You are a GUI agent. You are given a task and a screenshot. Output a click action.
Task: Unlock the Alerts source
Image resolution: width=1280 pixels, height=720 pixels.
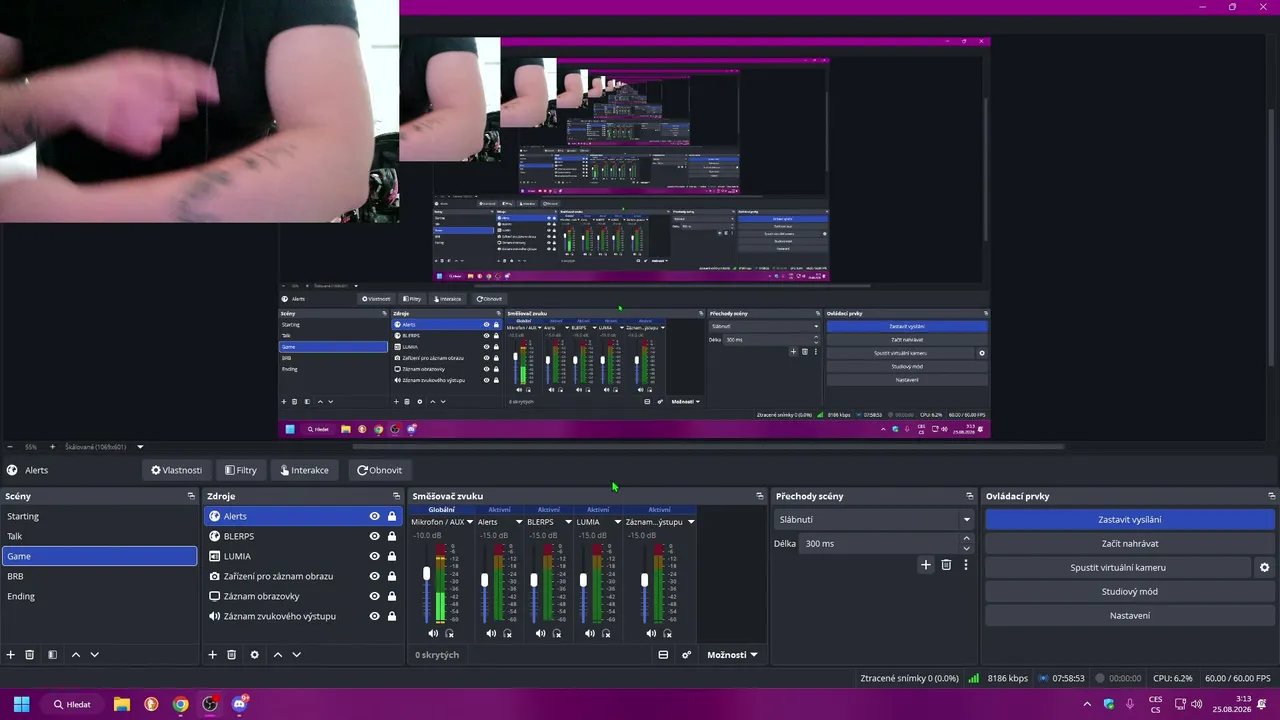(x=392, y=516)
